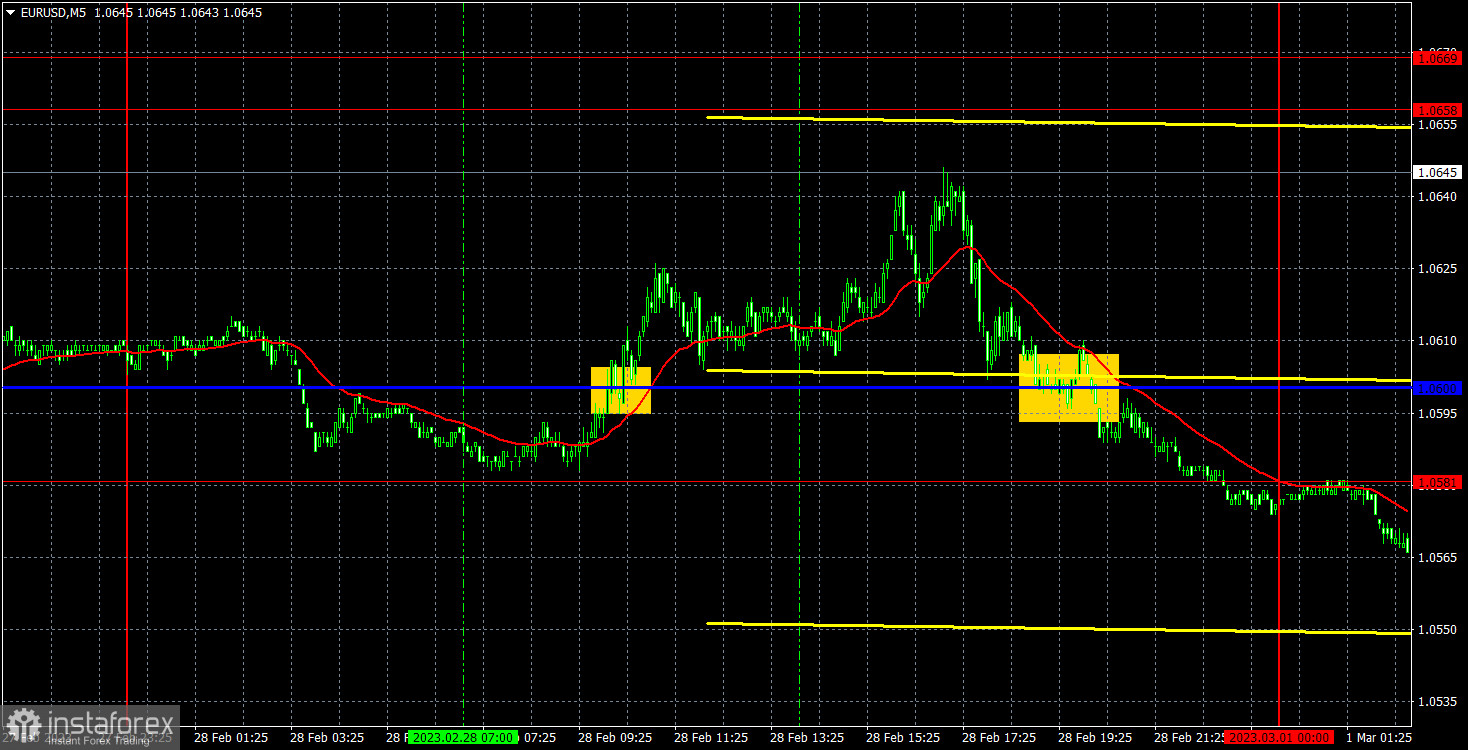Viewport: 1468px width, 750px height.
Task: Click the 28 Feb 19:25 time label
Action: coord(1094,737)
